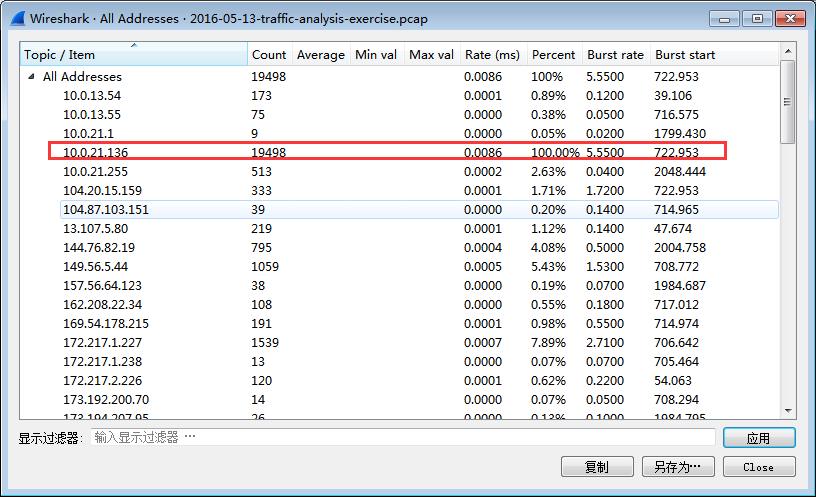Click burst start value 54.063
This screenshot has height=497, width=816.
(673, 380)
